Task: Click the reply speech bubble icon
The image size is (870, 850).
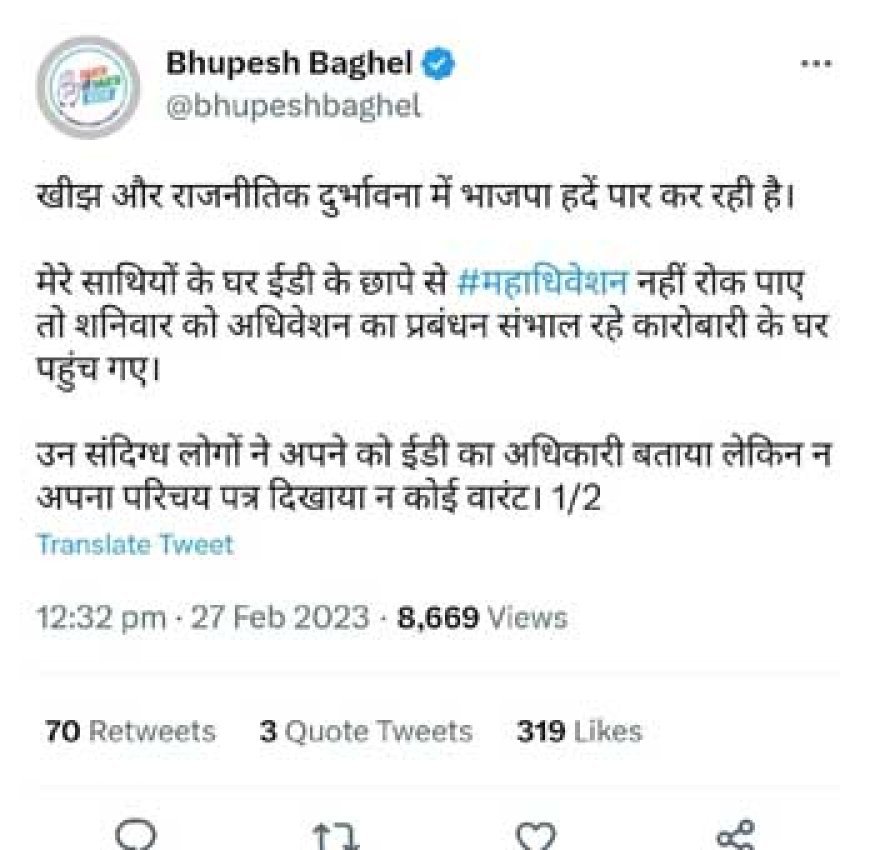Action: coord(135,834)
